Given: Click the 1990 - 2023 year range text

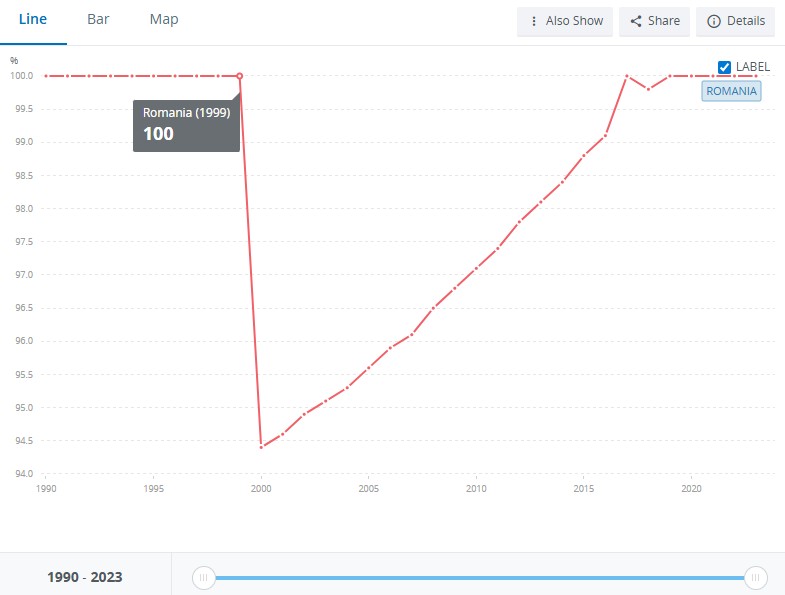Looking at the screenshot, I should click(x=85, y=578).
